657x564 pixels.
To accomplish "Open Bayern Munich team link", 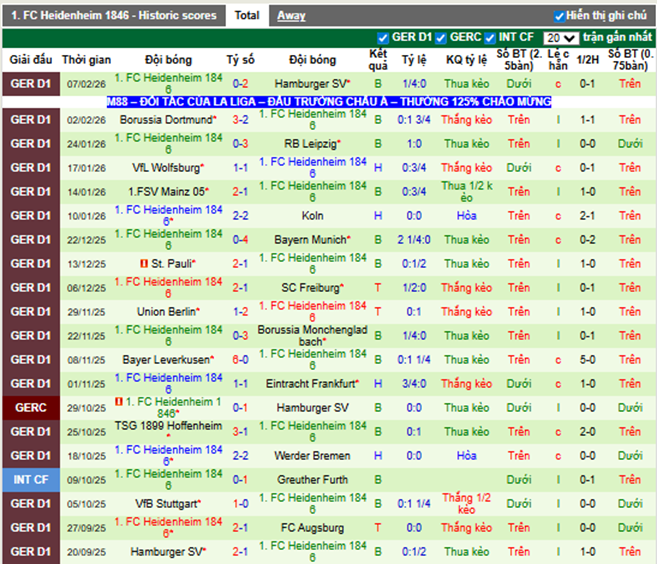I will (x=310, y=240).
